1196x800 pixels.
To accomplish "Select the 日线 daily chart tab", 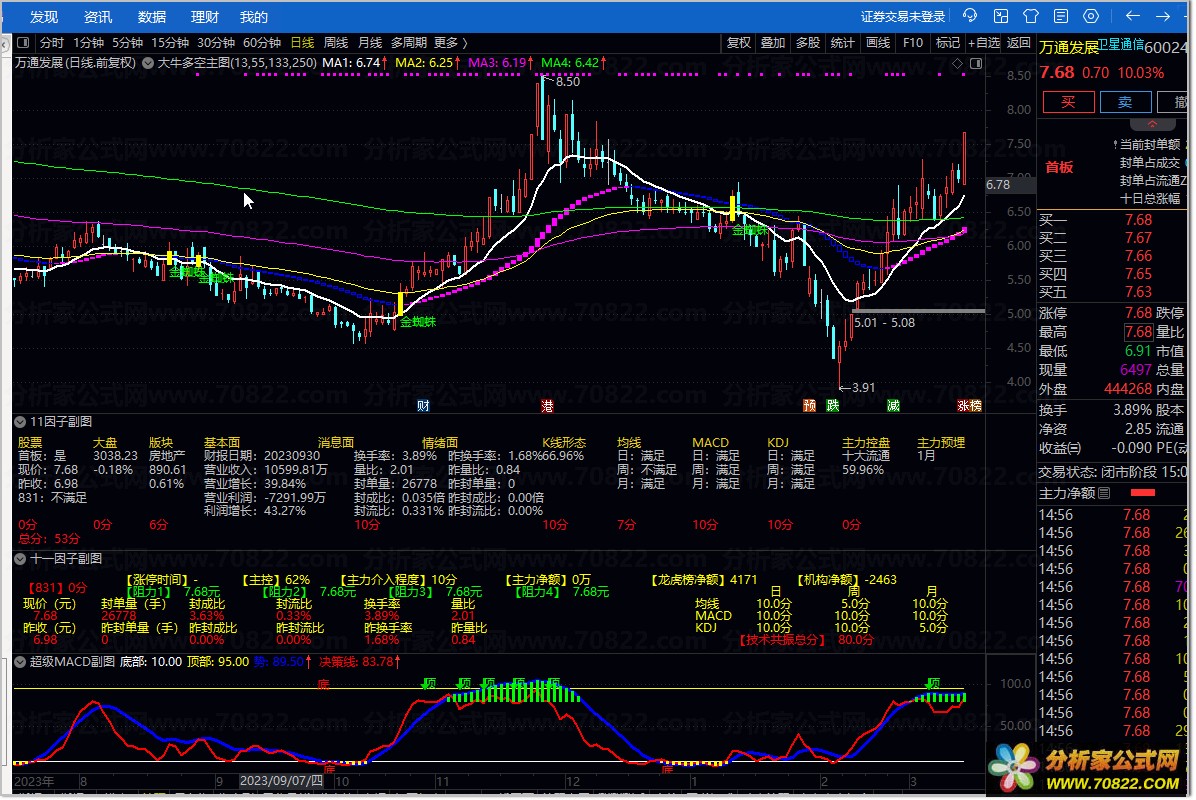I will tap(302, 43).
